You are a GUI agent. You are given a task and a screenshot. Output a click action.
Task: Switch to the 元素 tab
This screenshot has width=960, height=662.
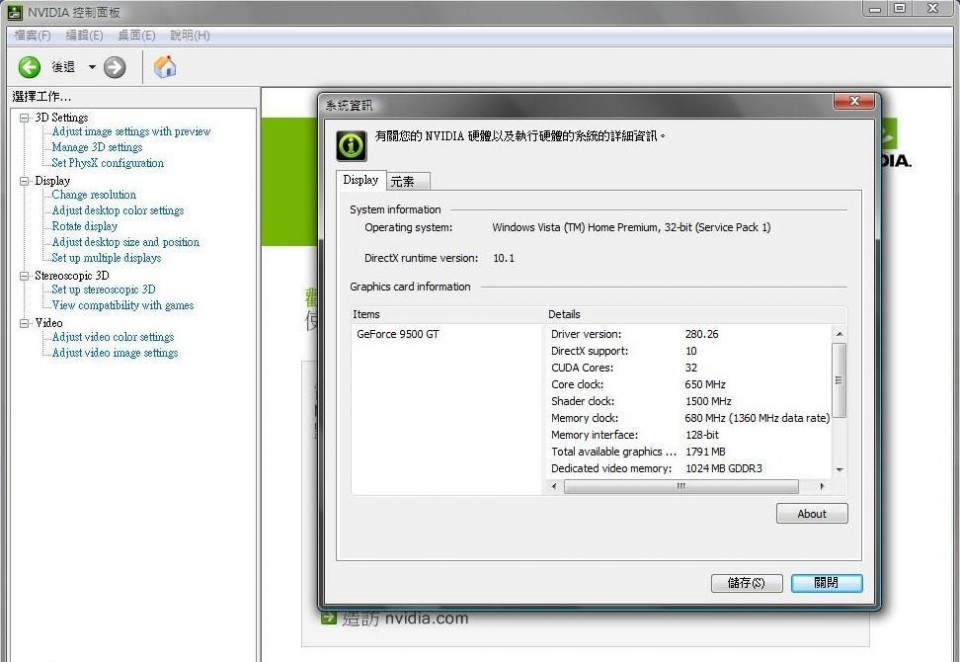tap(405, 181)
